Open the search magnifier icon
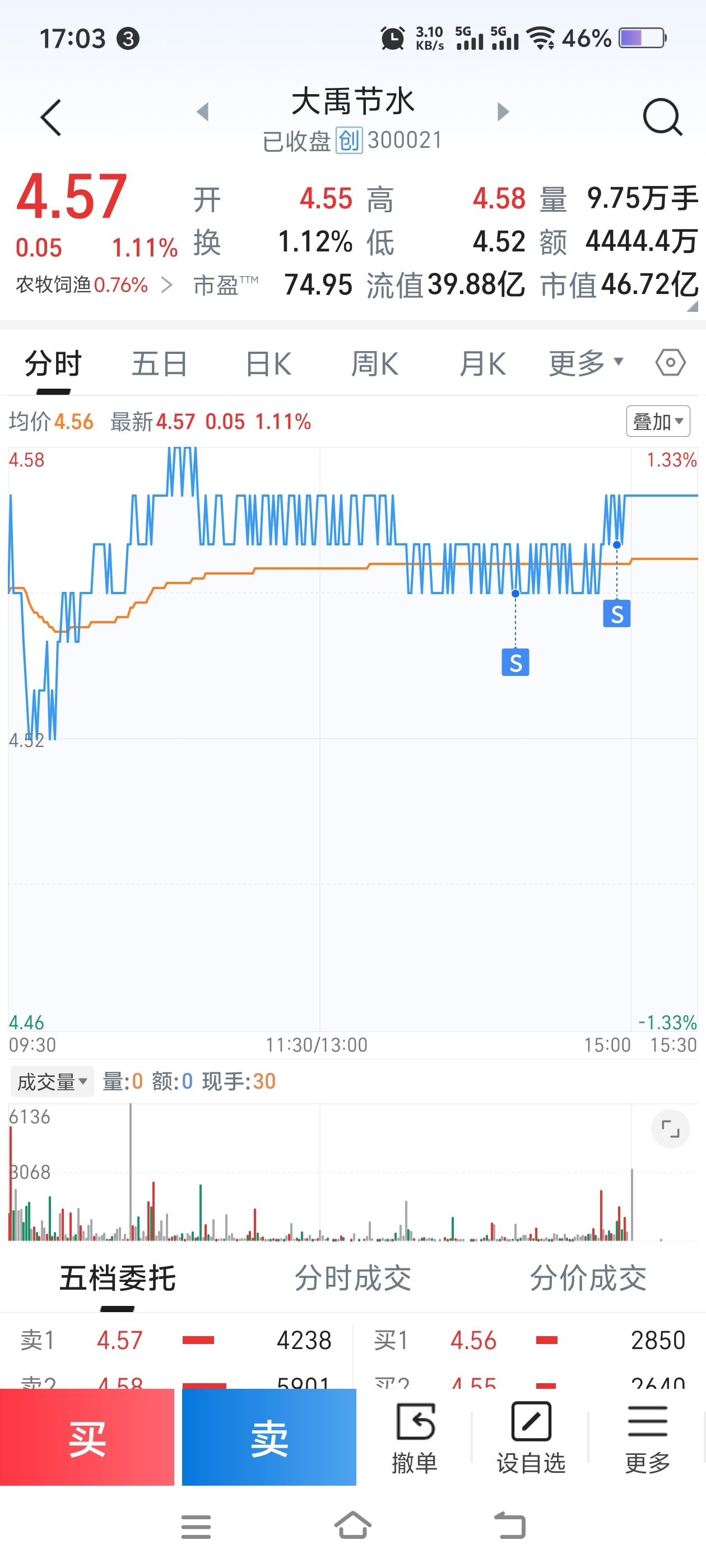Image resolution: width=706 pixels, height=1568 pixels. pos(662,116)
